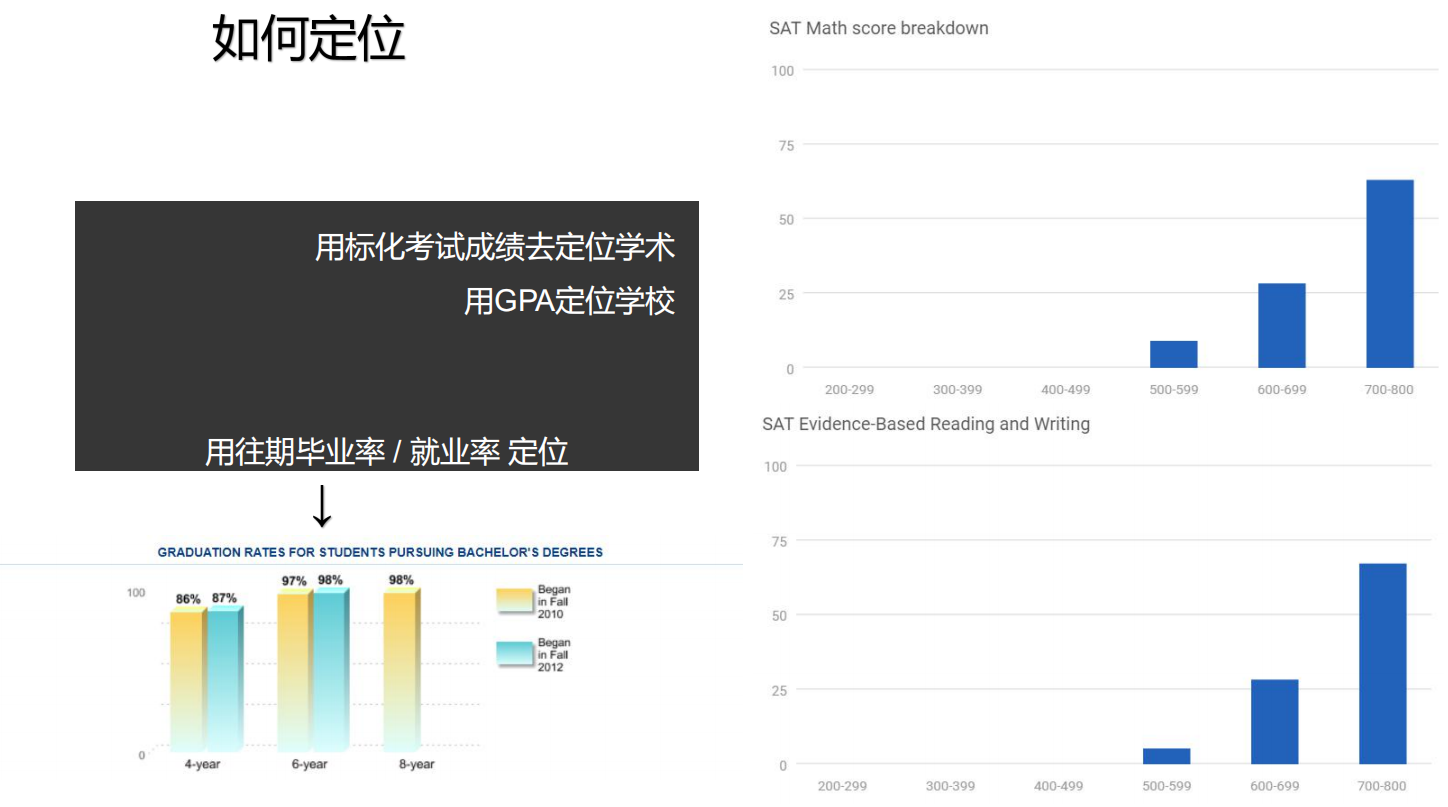This screenshot has width=1448, height=807.
Task: Click the 700-800 bar in SAT Math chart
Action: (x=1390, y=274)
